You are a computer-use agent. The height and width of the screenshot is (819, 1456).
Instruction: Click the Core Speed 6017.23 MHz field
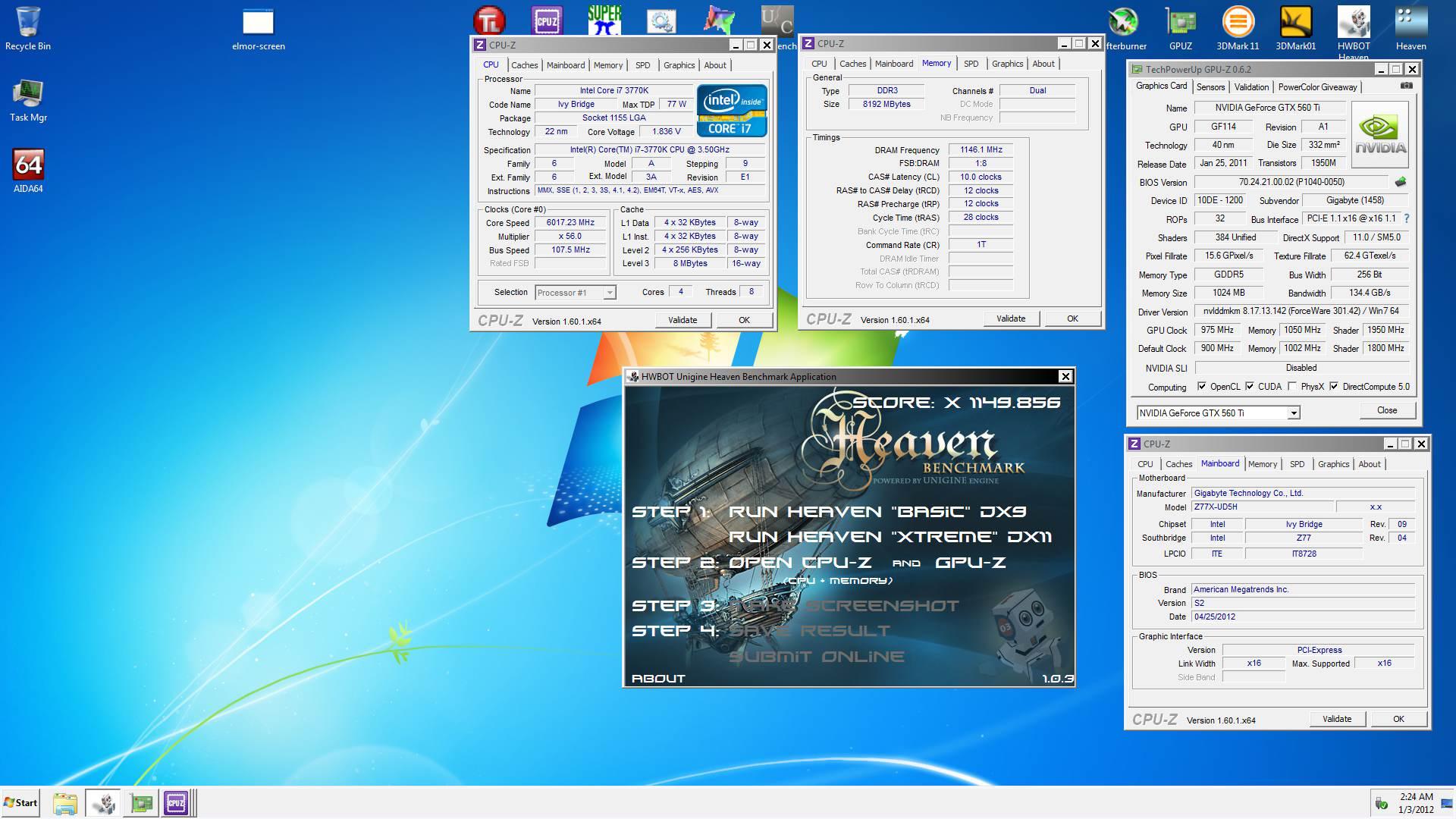tap(570, 223)
